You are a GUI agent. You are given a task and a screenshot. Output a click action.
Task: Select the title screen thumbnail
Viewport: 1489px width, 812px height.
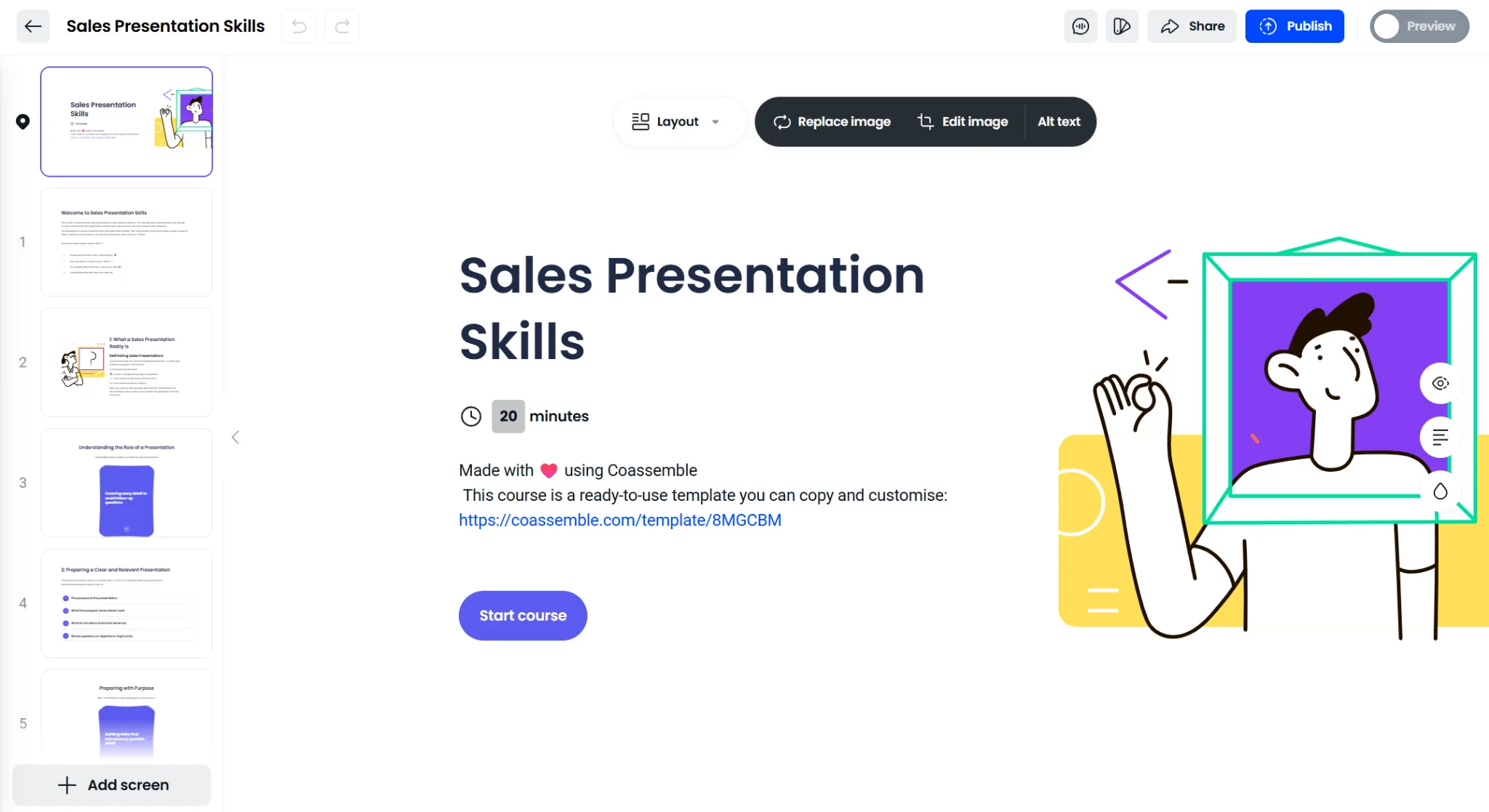127,121
